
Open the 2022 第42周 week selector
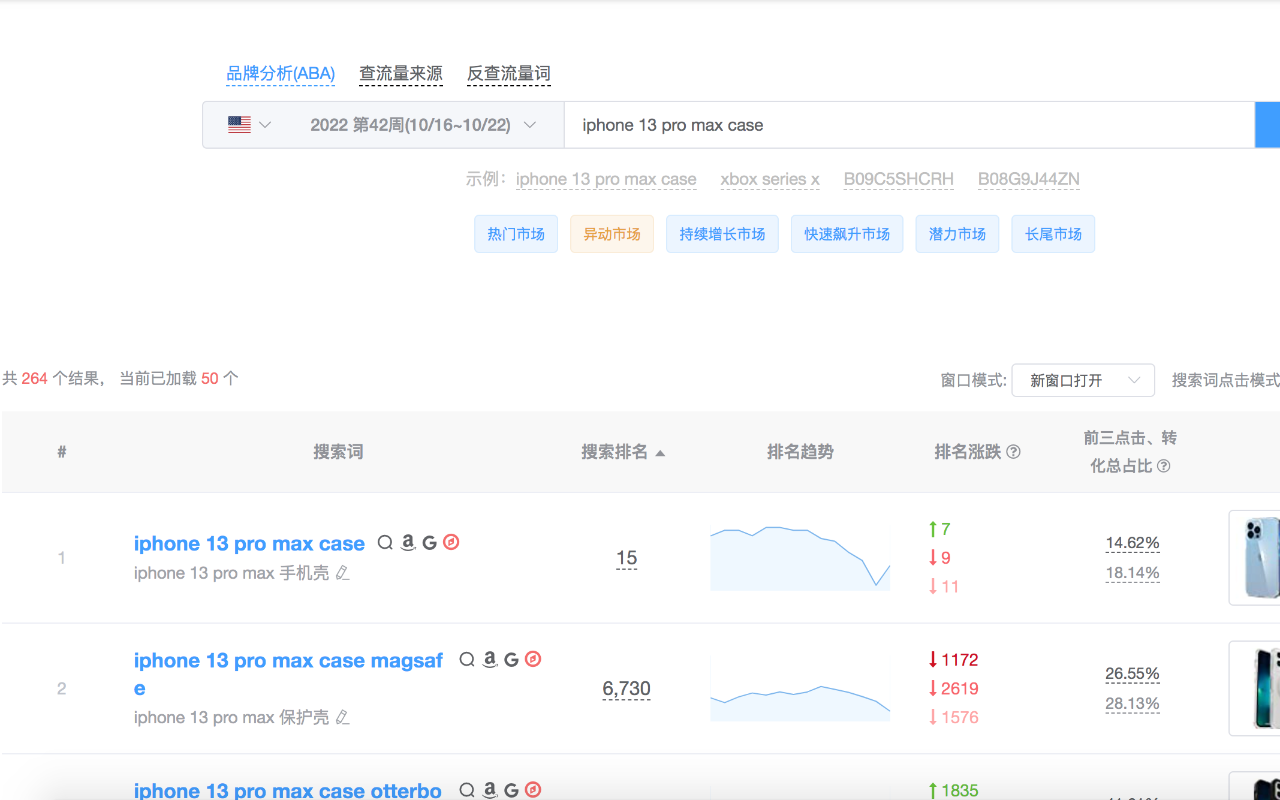click(423, 125)
